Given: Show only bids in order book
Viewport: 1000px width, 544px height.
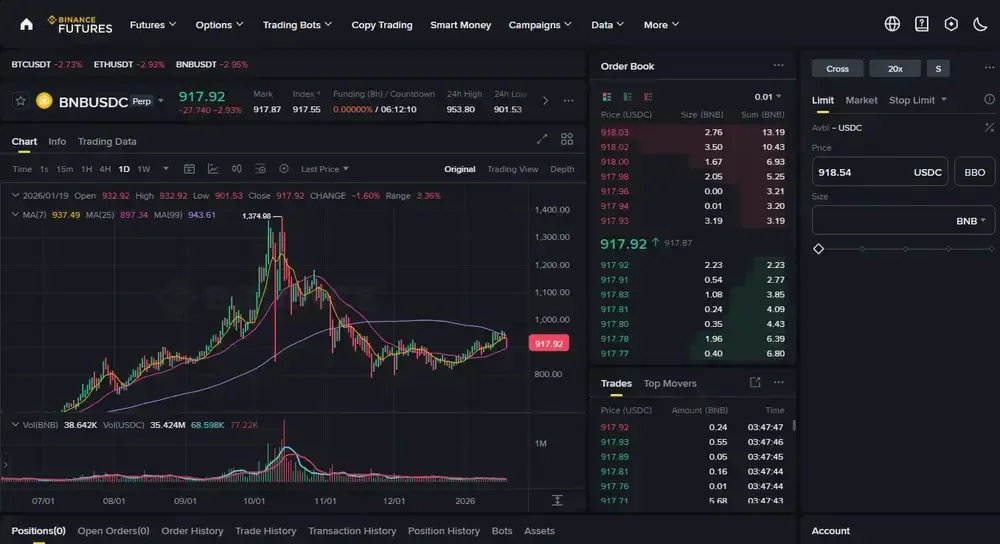Looking at the screenshot, I should (x=628, y=97).
